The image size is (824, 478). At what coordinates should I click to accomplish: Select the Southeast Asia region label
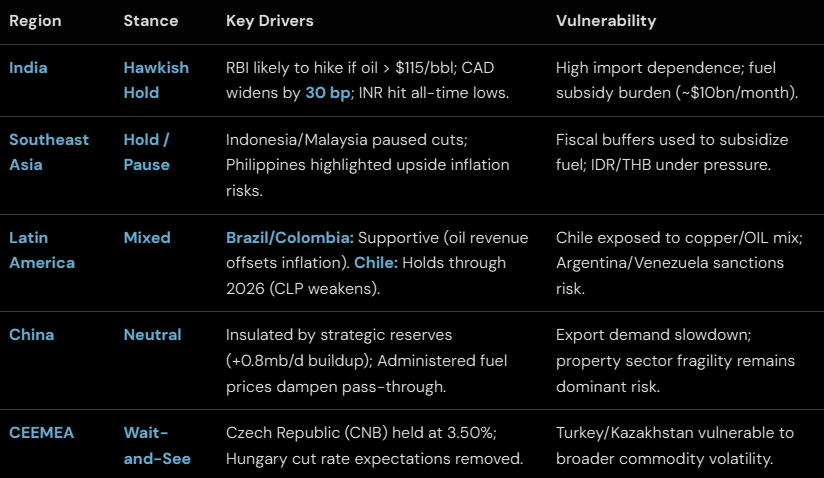point(48,151)
